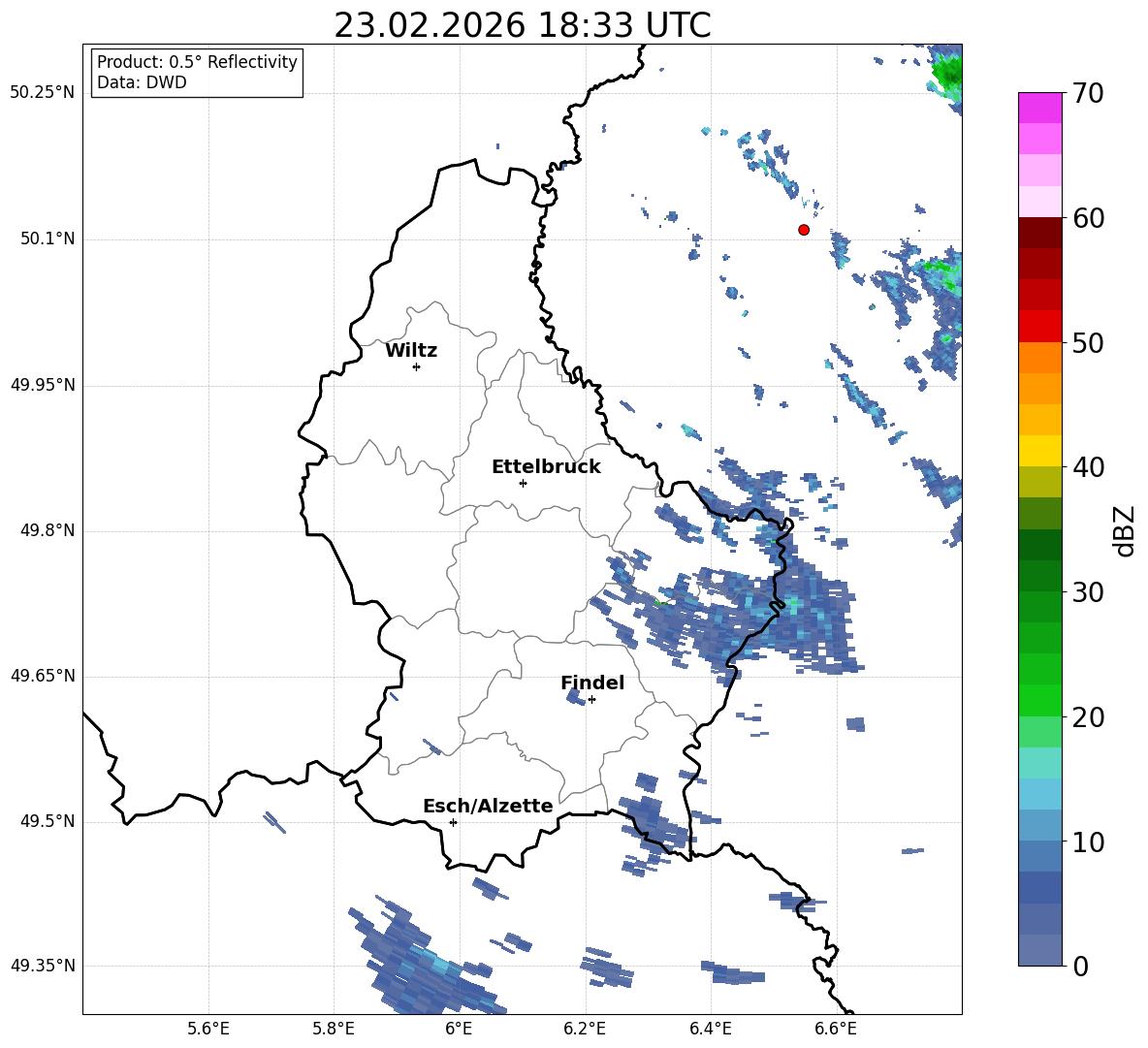Viewport: 1148px width, 1048px height.
Task: Click the orange colorbar segment below 50
Action: 1039,357
